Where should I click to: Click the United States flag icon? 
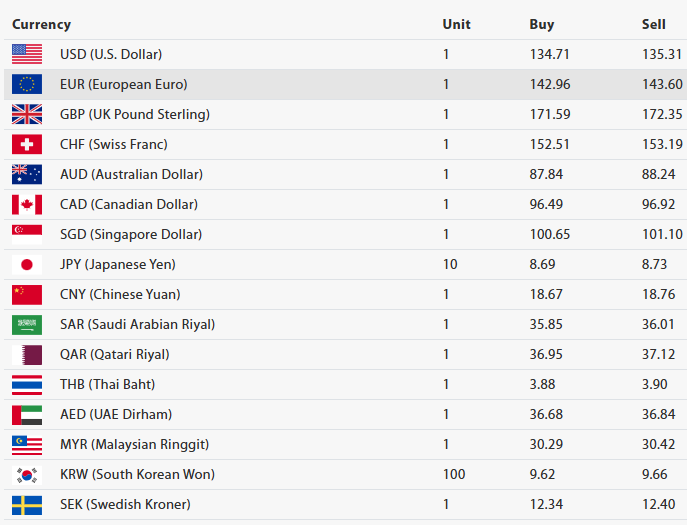pos(27,54)
